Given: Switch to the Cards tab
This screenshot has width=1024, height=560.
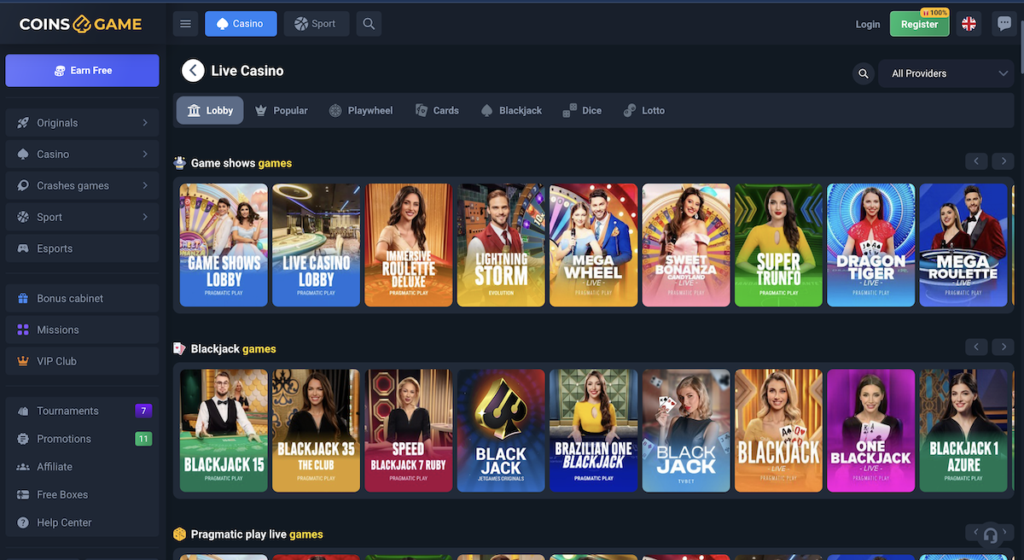Looking at the screenshot, I should point(437,110).
